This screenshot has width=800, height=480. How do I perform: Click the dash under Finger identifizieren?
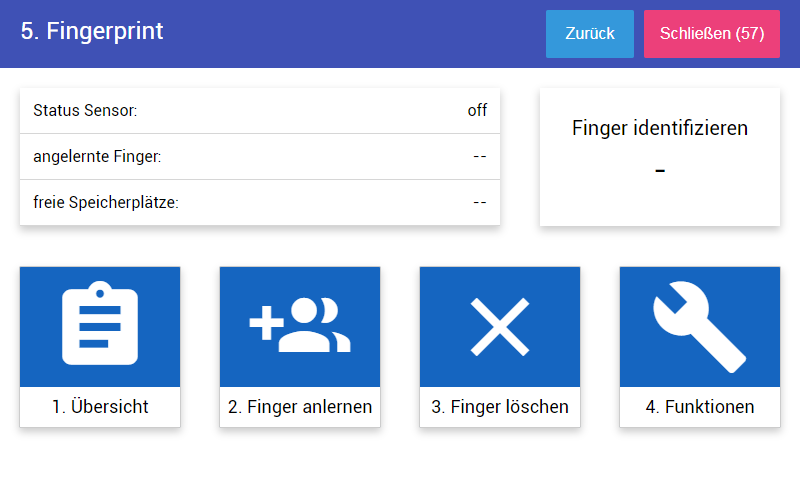click(x=660, y=171)
